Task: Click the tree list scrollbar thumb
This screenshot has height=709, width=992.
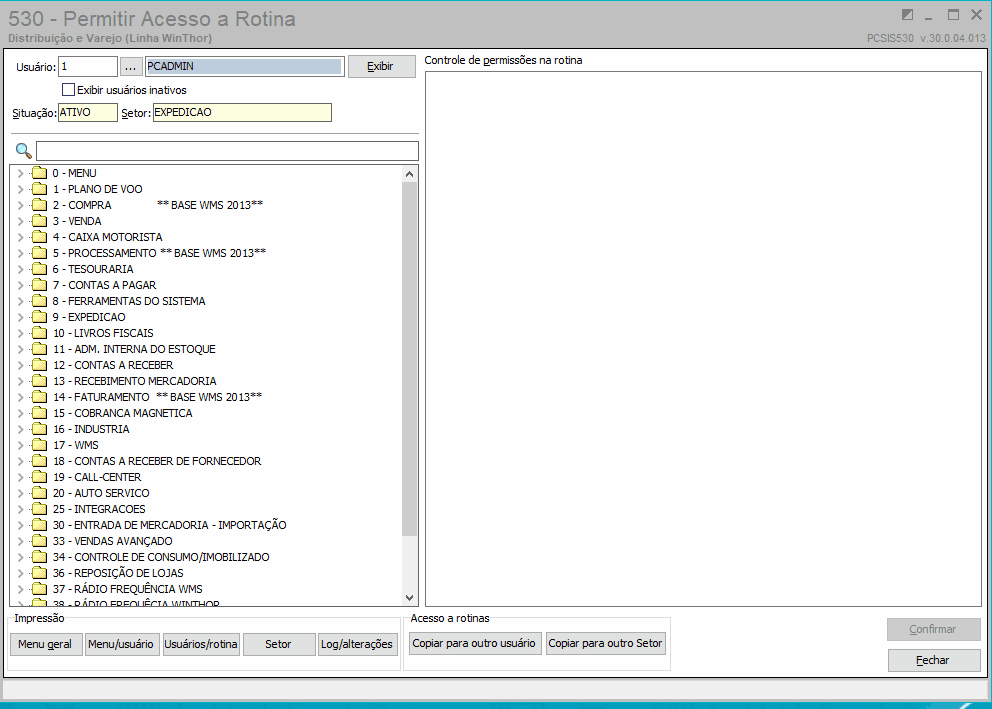Action: point(409,359)
